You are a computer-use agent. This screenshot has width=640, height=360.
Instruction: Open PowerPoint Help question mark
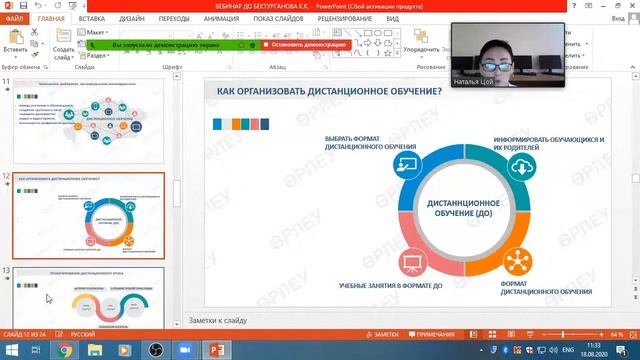574,6
